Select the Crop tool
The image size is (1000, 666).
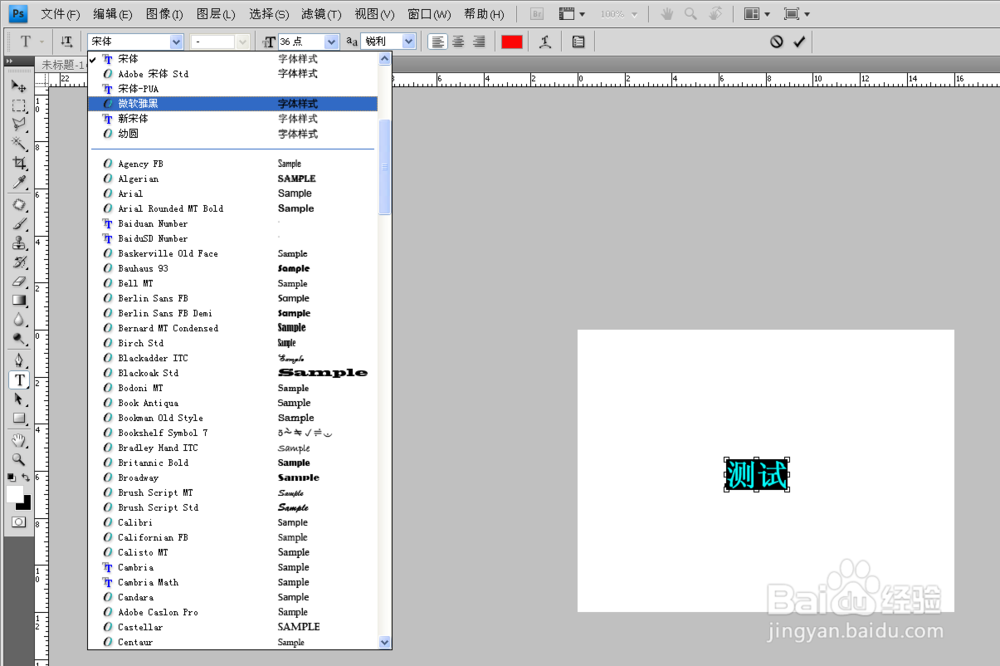pyautogui.click(x=18, y=163)
